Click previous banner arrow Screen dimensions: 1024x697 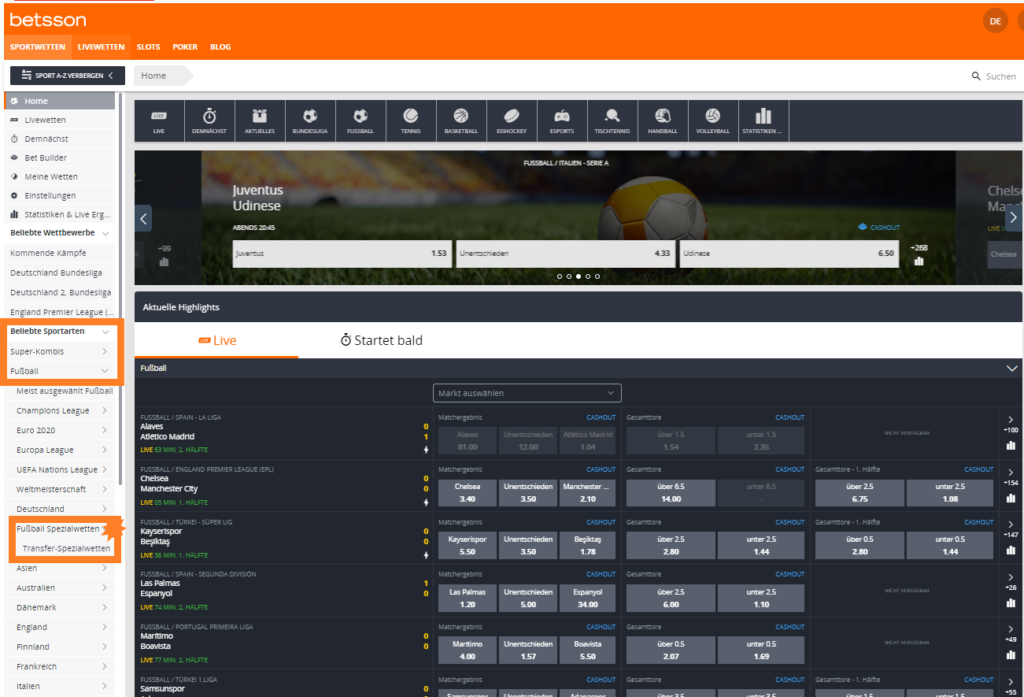pos(144,218)
